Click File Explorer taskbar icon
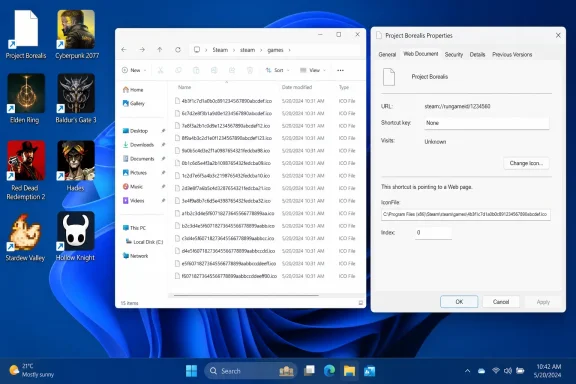Screen dimensions: 576x384 click(x=349, y=371)
